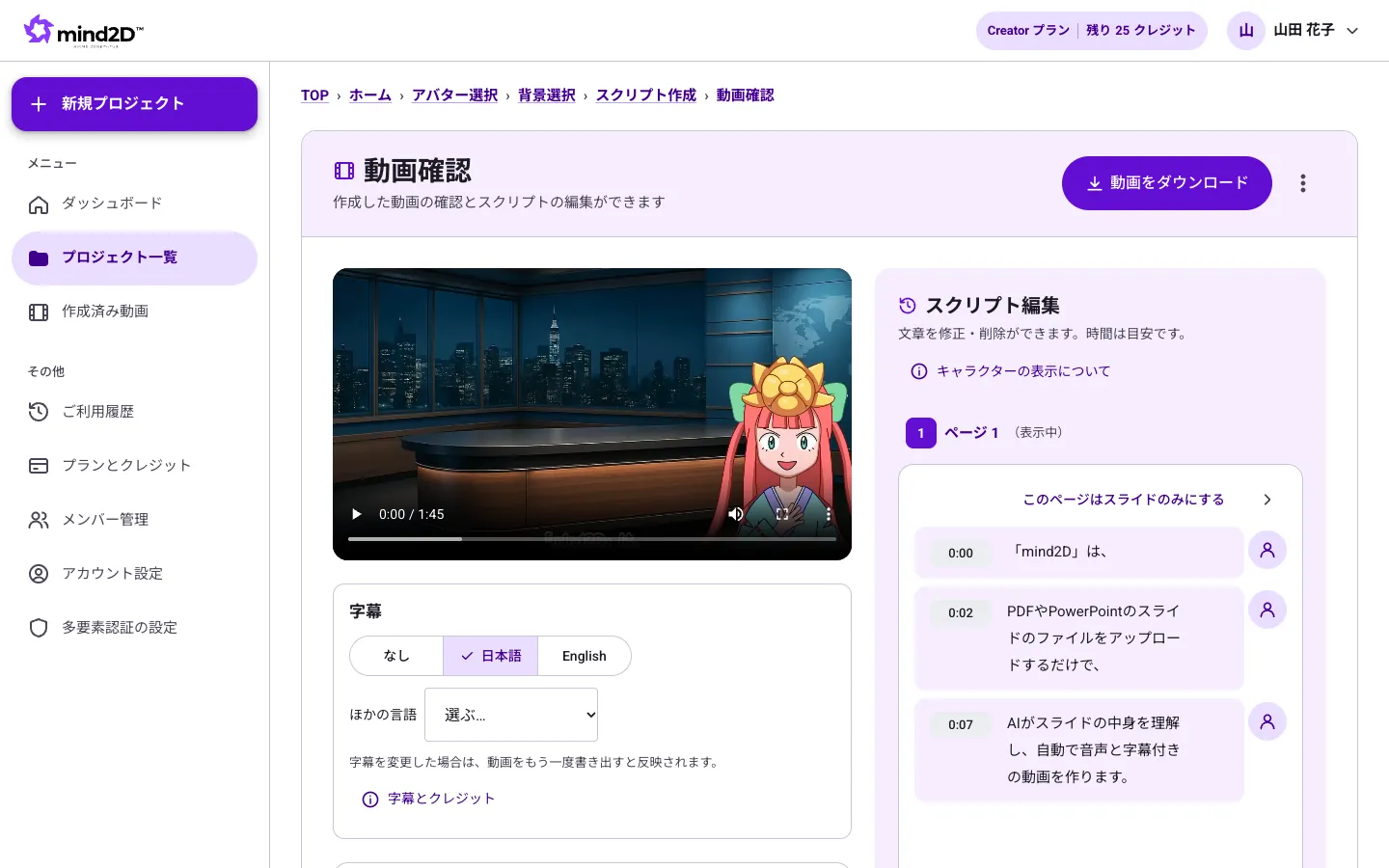Click 動画をダウンロード button
This screenshot has height=868, width=1389.
click(1167, 183)
